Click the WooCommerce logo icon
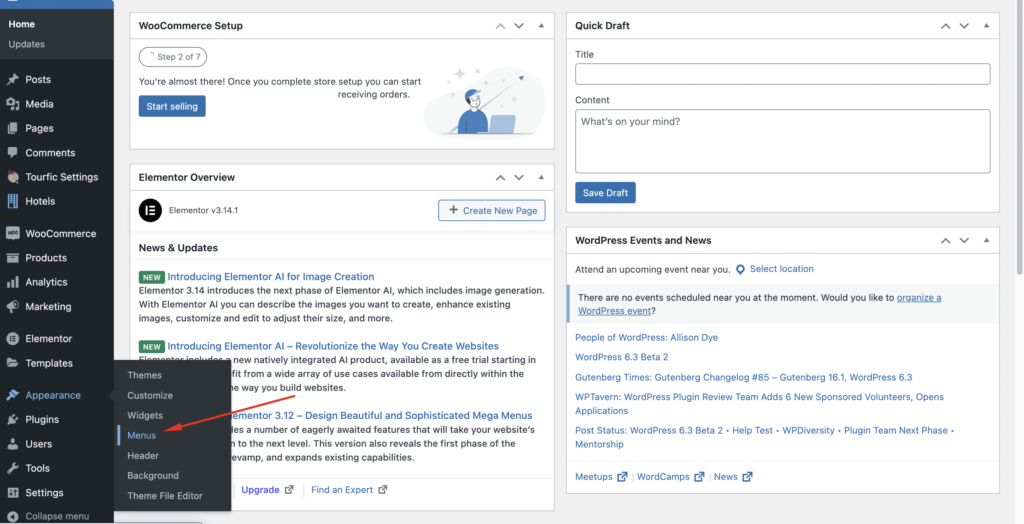Viewport: 1024px width, 524px height. coord(12,233)
